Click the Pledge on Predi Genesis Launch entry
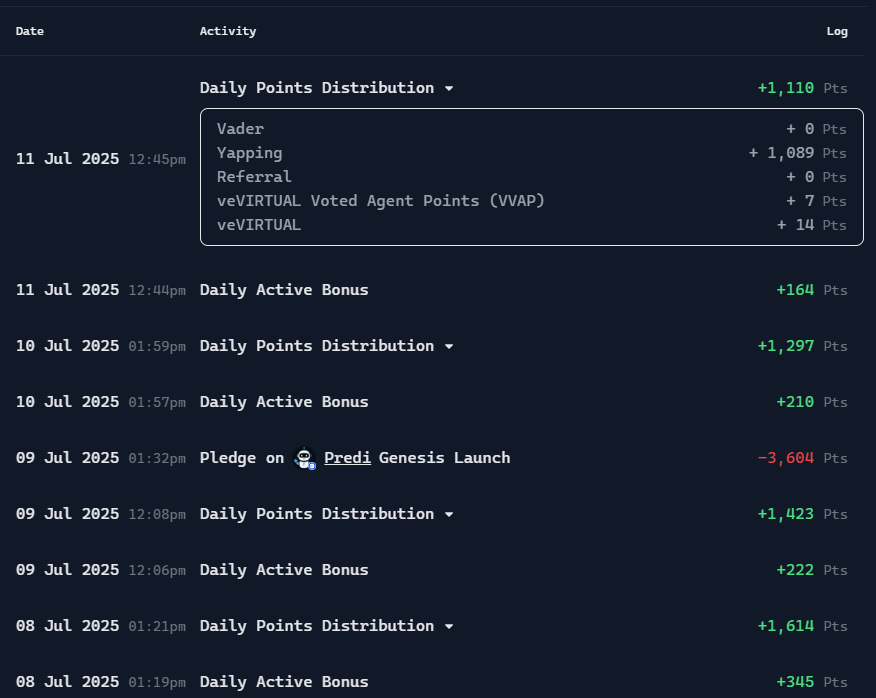Image resolution: width=876 pixels, height=698 pixels. coord(355,458)
